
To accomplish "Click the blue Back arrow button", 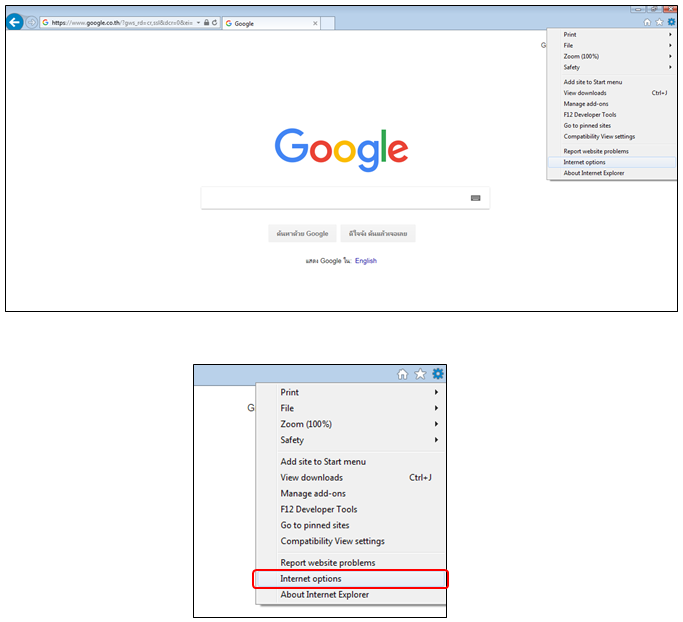I will 15,22.
